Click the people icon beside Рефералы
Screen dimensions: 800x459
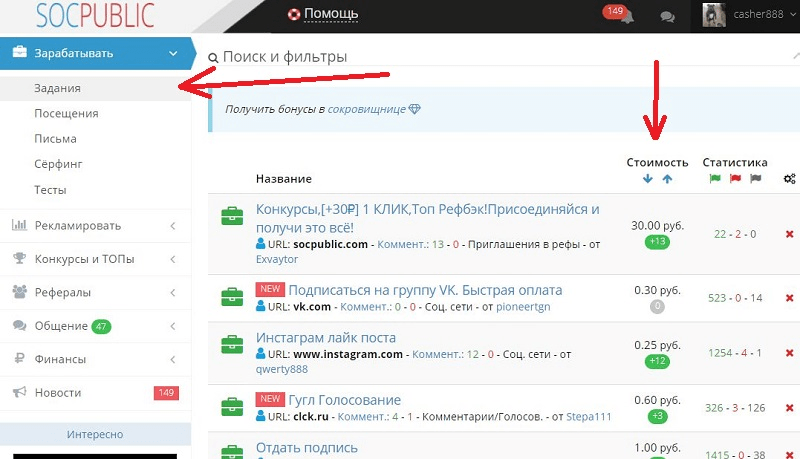click(19, 292)
